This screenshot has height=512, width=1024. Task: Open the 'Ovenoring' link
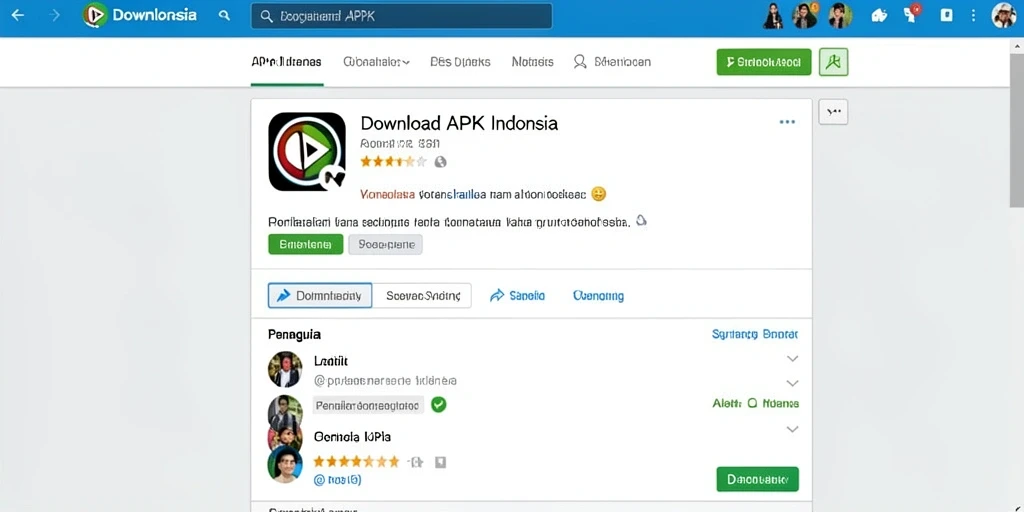click(598, 296)
